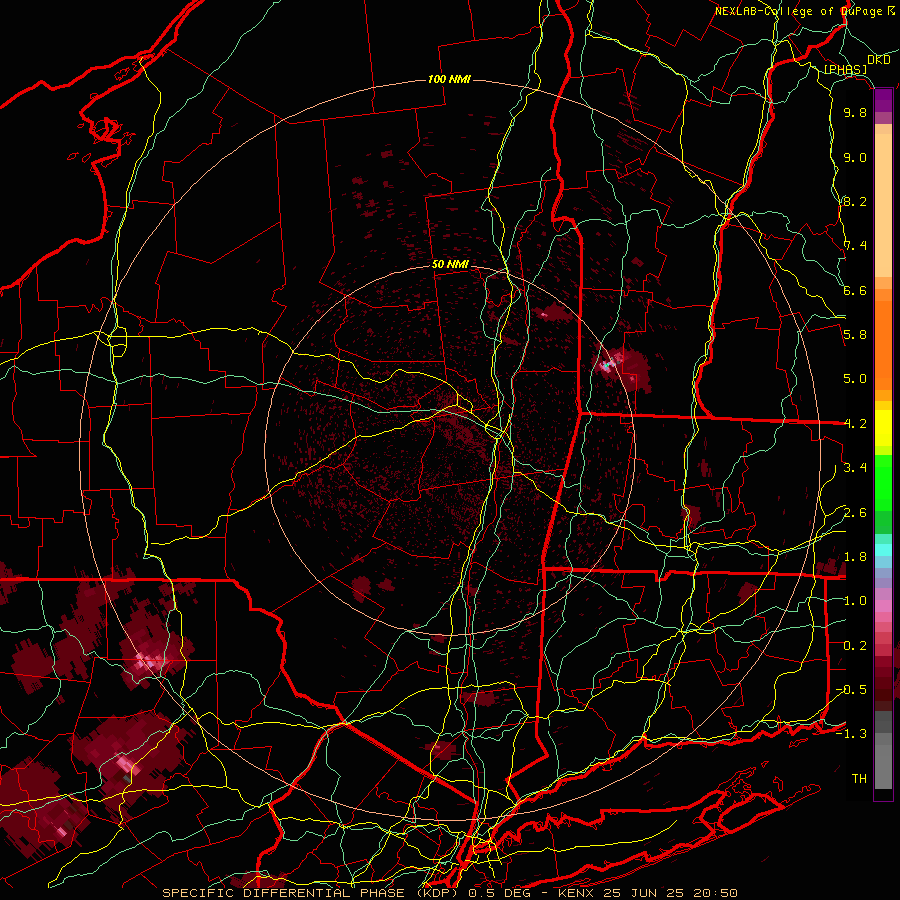Click the '0.5 DEG' elevation text
This screenshot has height=900, width=900.
coord(498,893)
